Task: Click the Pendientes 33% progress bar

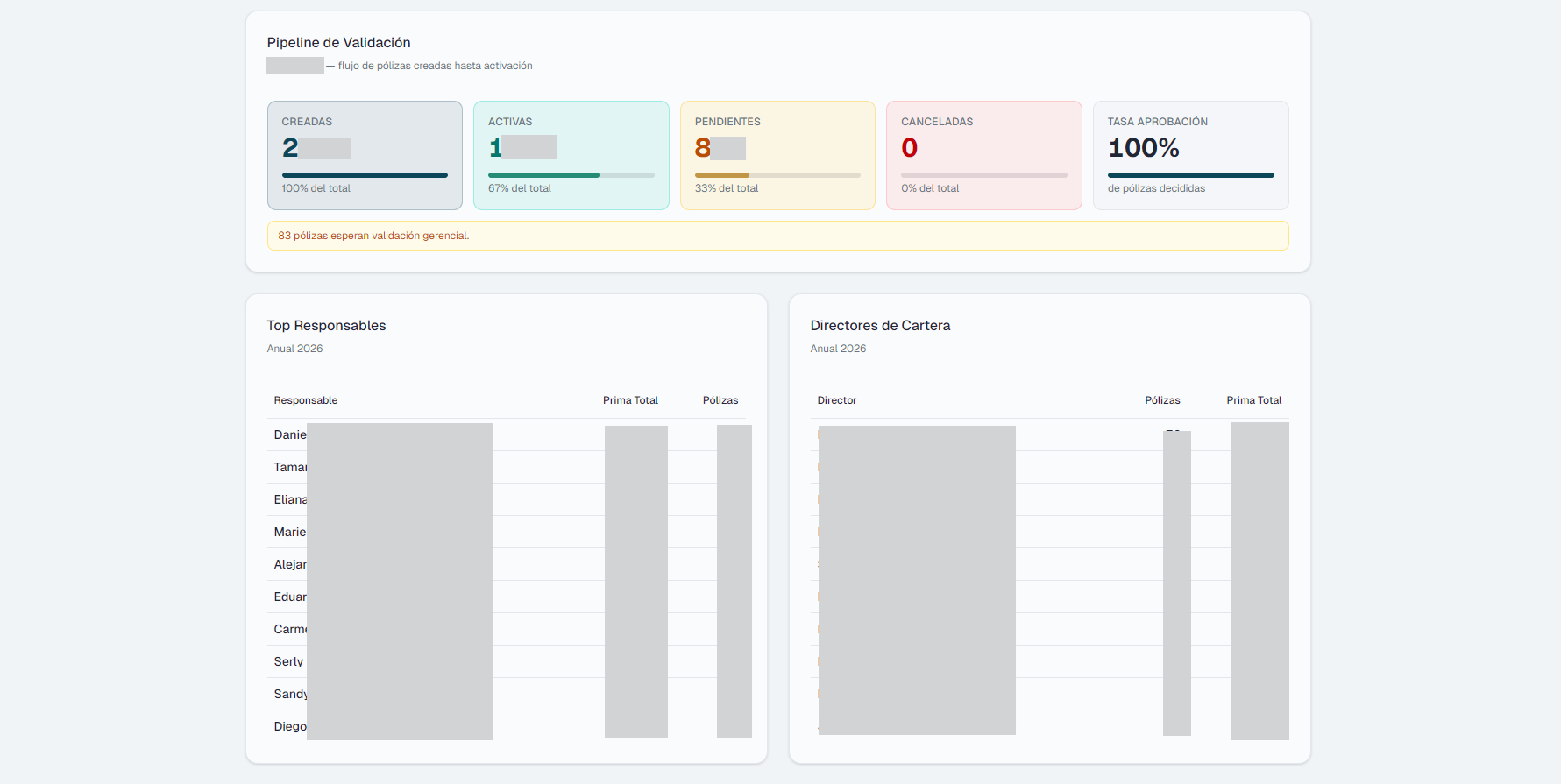Action: pyautogui.click(x=777, y=175)
